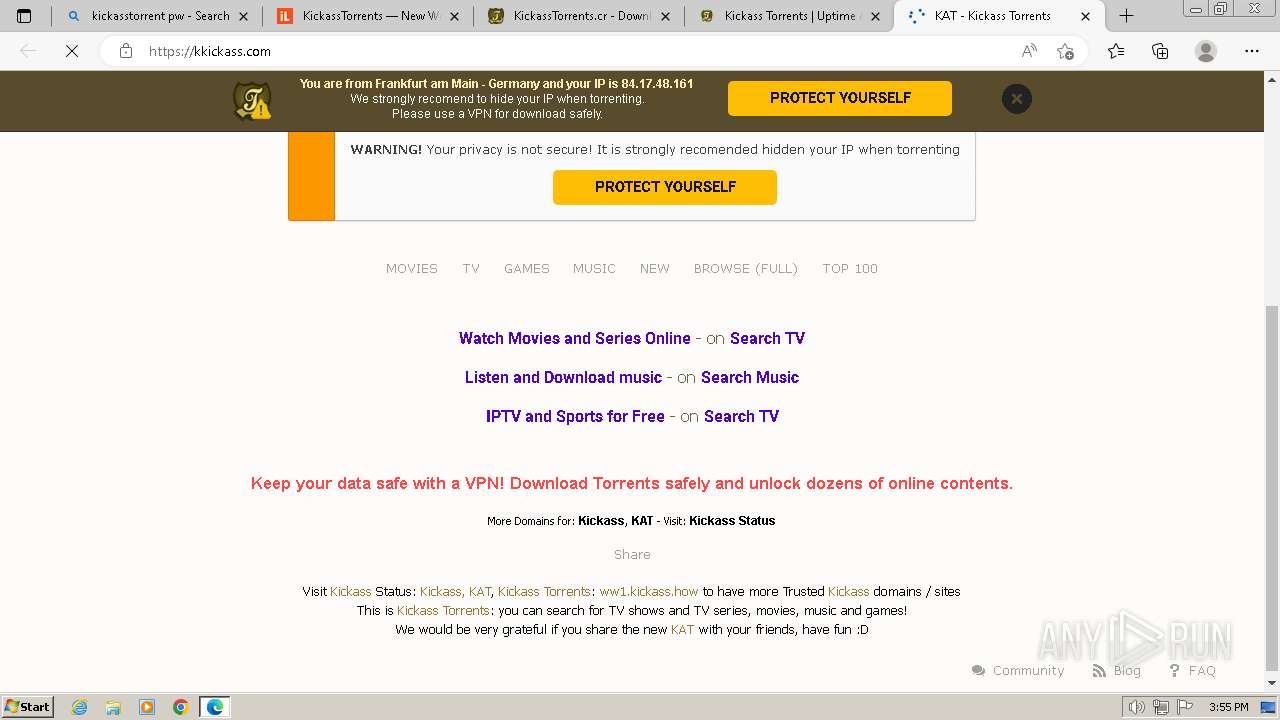Follow Listen and Download music link
This screenshot has height=720, width=1280.
563,377
